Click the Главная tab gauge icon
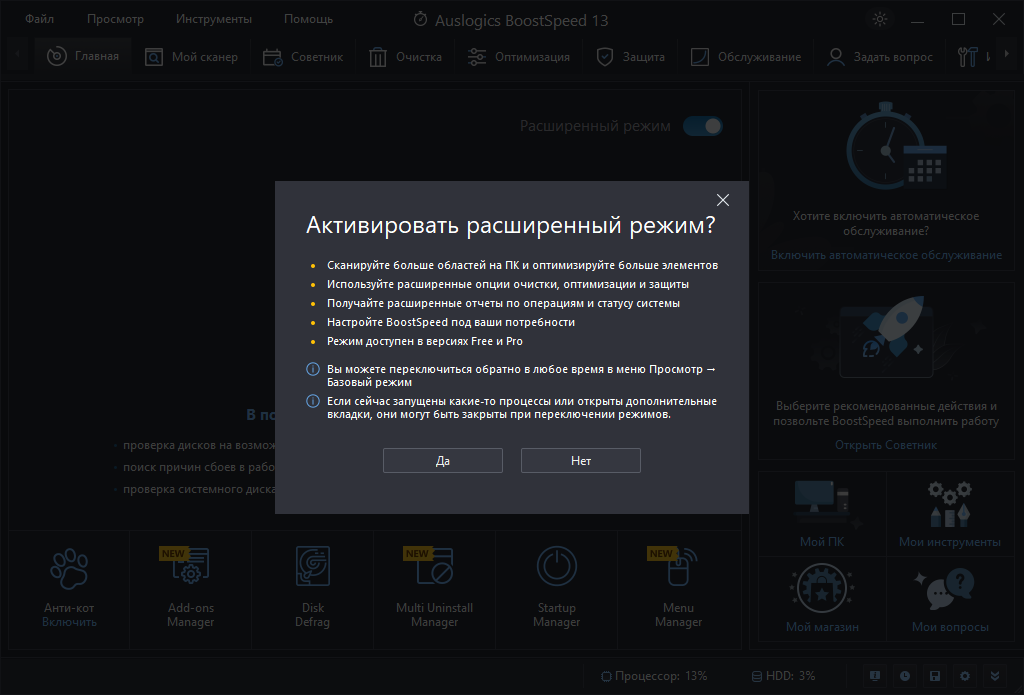The width and height of the screenshot is (1024, 695). point(57,57)
